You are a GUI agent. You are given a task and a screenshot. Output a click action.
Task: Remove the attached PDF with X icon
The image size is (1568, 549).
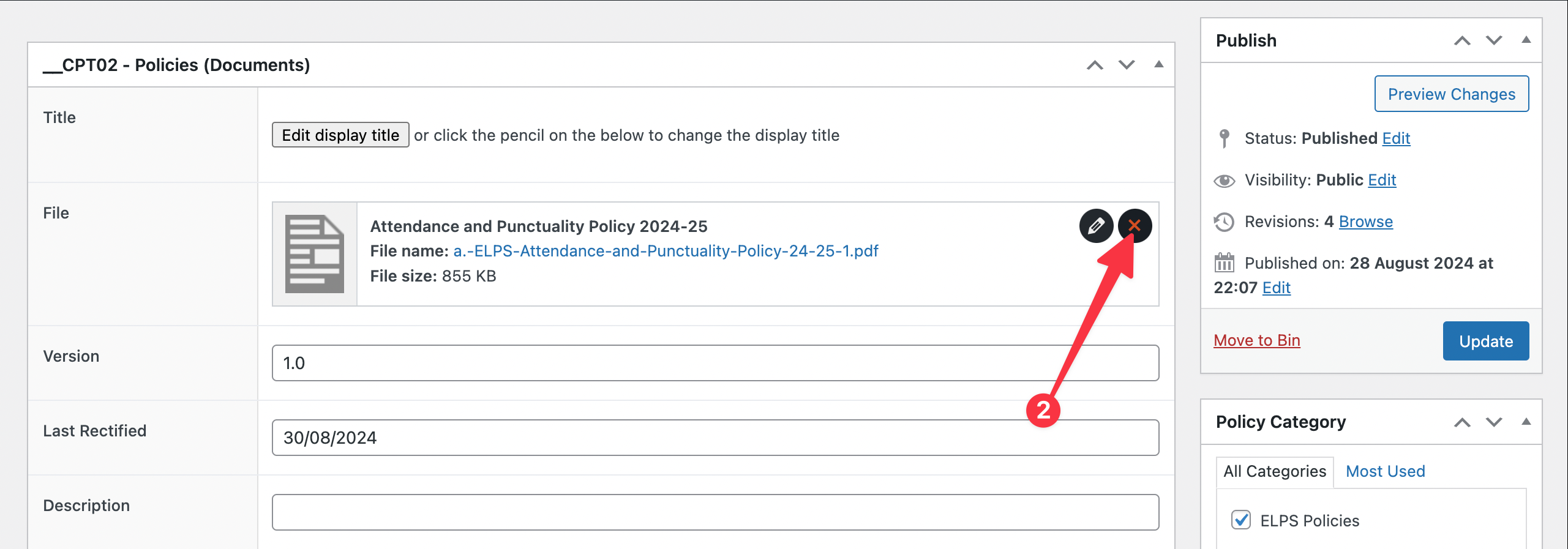[1135, 226]
